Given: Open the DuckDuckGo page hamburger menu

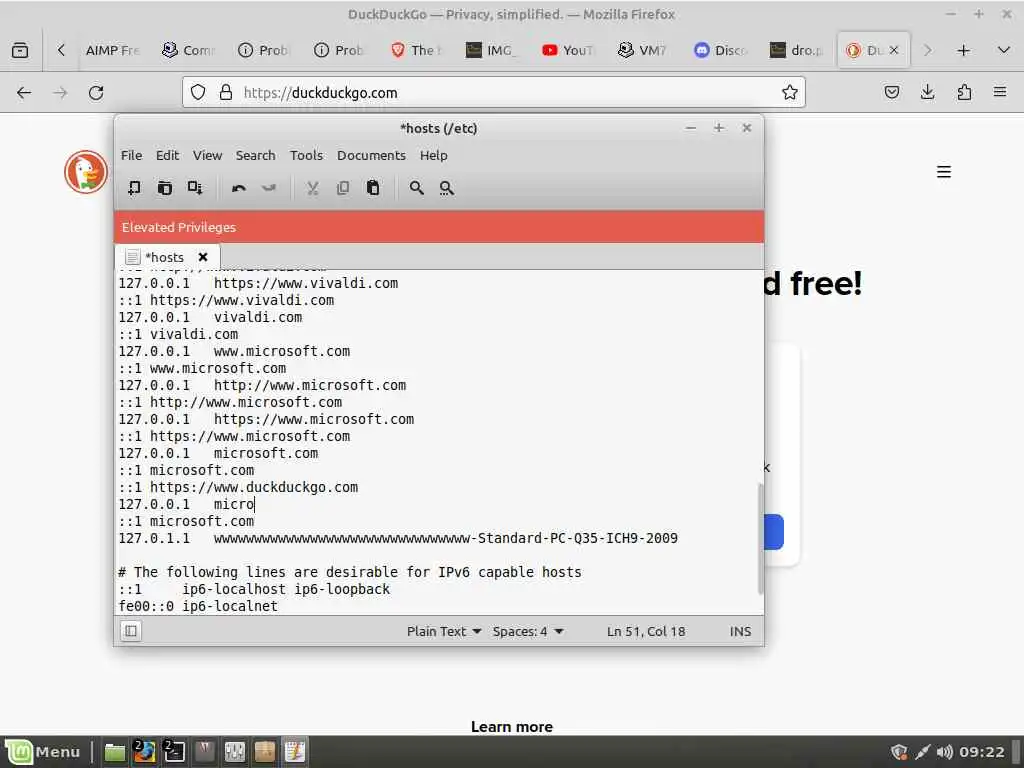Looking at the screenshot, I should pyautogui.click(x=944, y=172).
